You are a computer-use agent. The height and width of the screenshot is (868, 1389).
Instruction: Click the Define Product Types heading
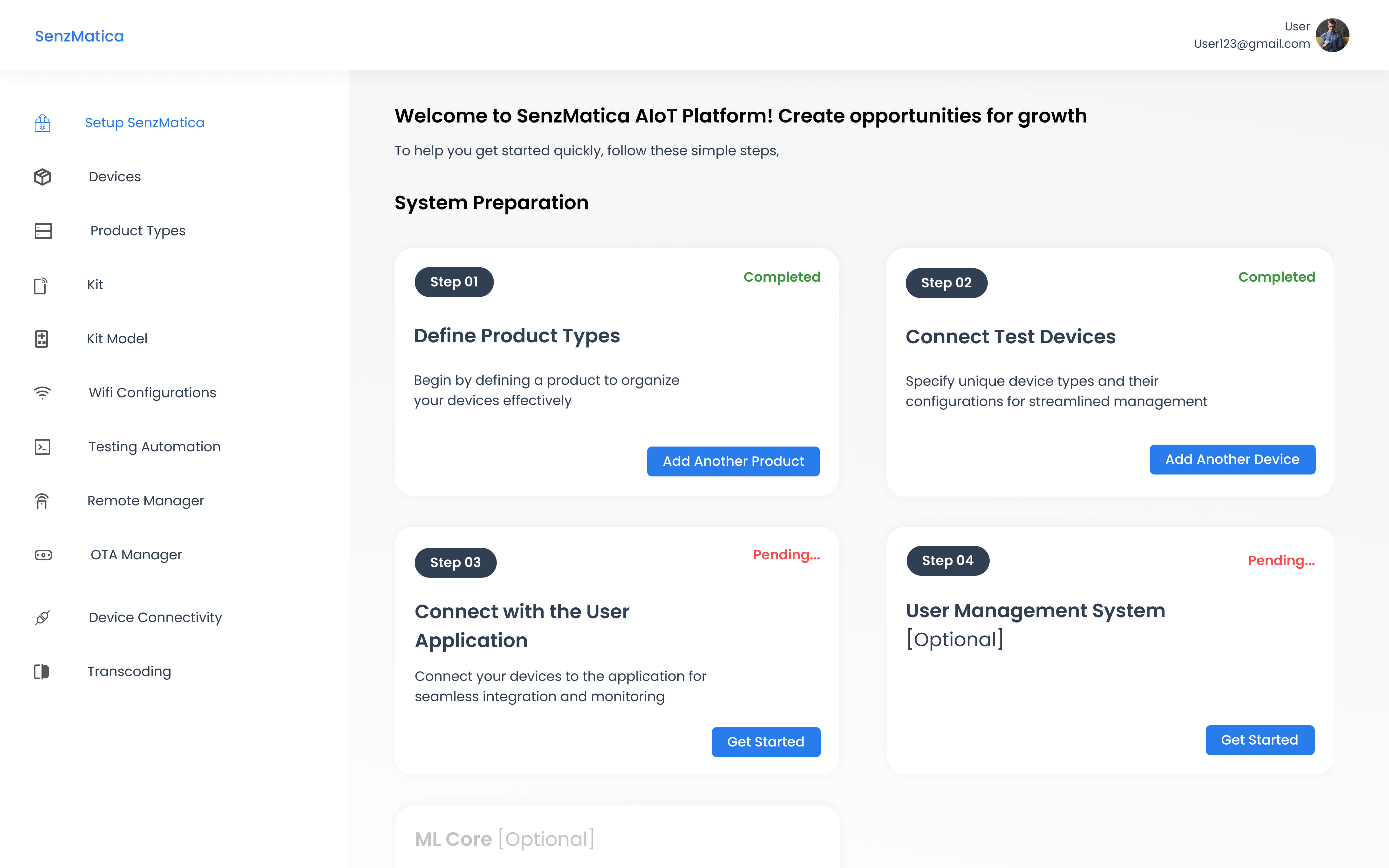[517, 336]
